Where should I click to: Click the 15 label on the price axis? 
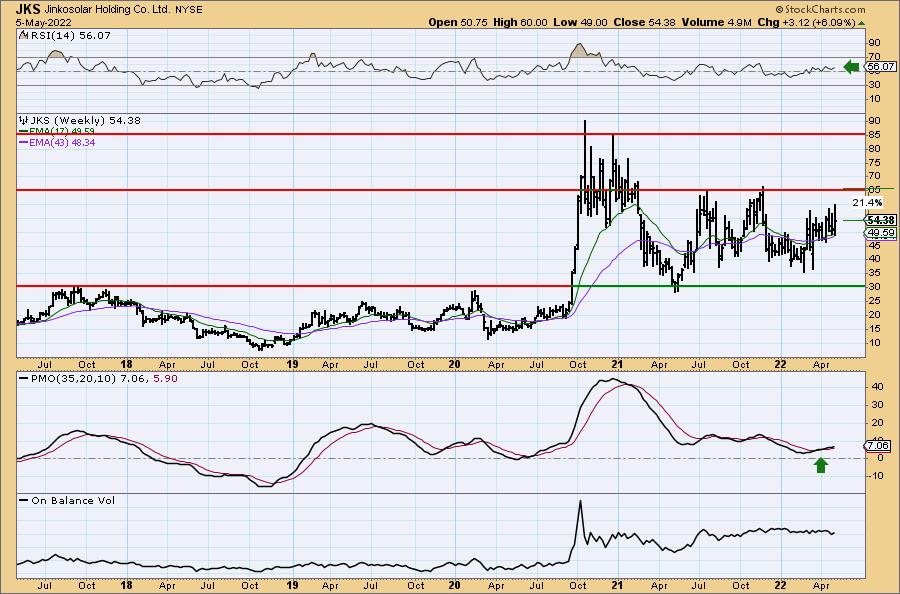pos(875,329)
